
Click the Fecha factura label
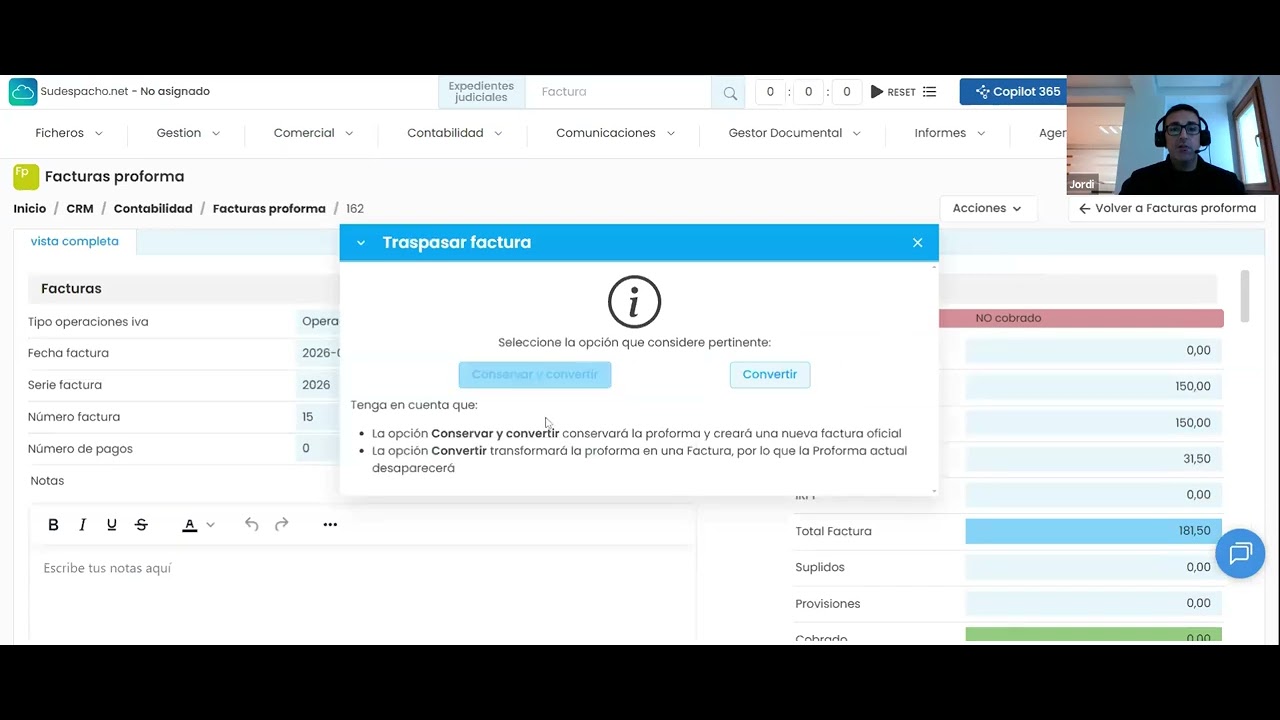tap(68, 353)
